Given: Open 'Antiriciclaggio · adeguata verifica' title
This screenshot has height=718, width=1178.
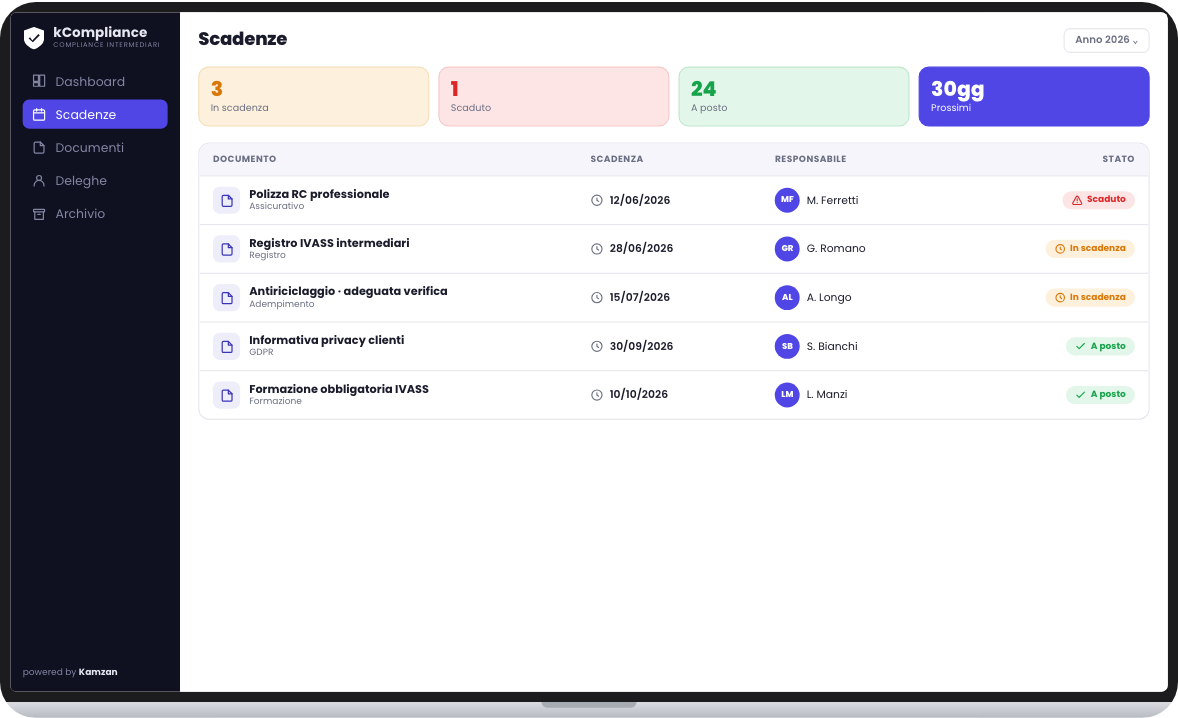Looking at the screenshot, I should [348, 291].
